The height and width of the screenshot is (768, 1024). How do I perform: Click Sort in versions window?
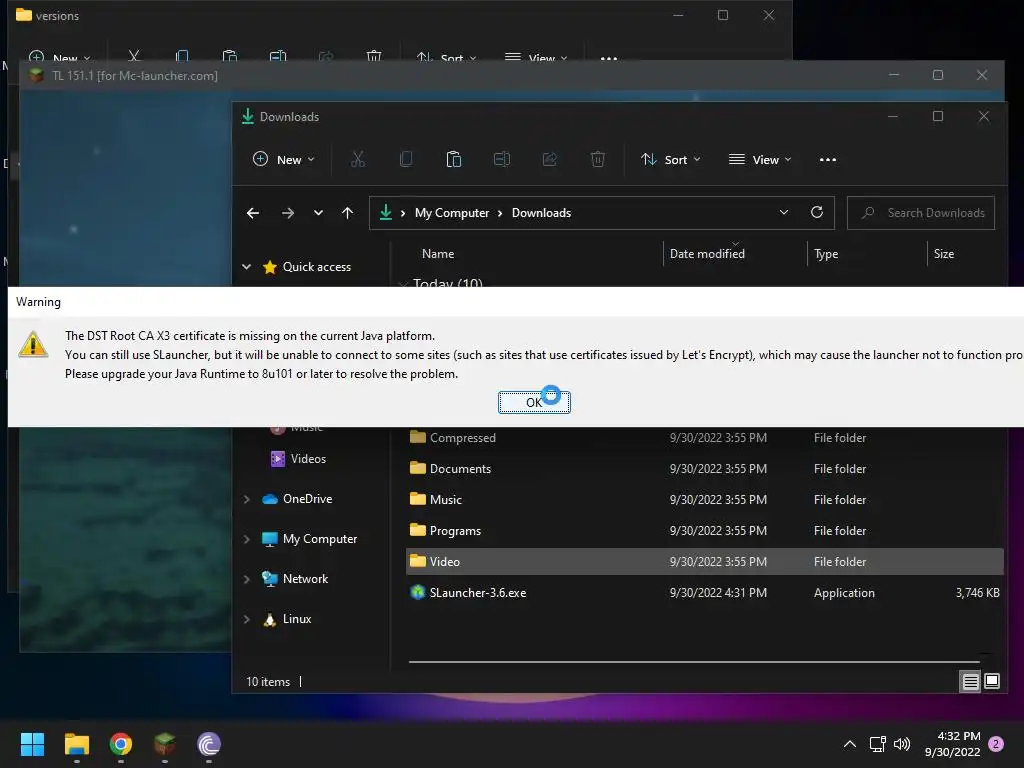click(x=446, y=55)
